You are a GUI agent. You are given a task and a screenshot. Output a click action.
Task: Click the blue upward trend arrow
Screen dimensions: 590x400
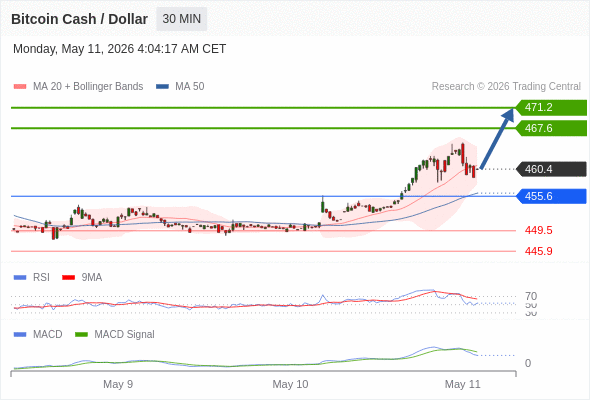[497, 138]
